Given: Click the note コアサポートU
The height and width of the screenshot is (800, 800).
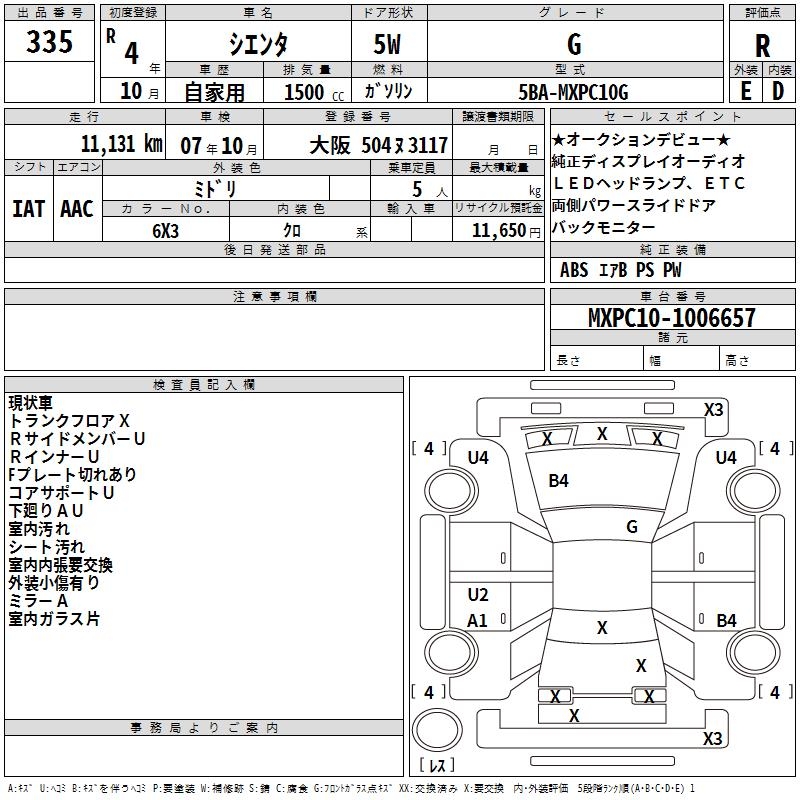Looking at the screenshot, I should pyautogui.click(x=61, y=492).
